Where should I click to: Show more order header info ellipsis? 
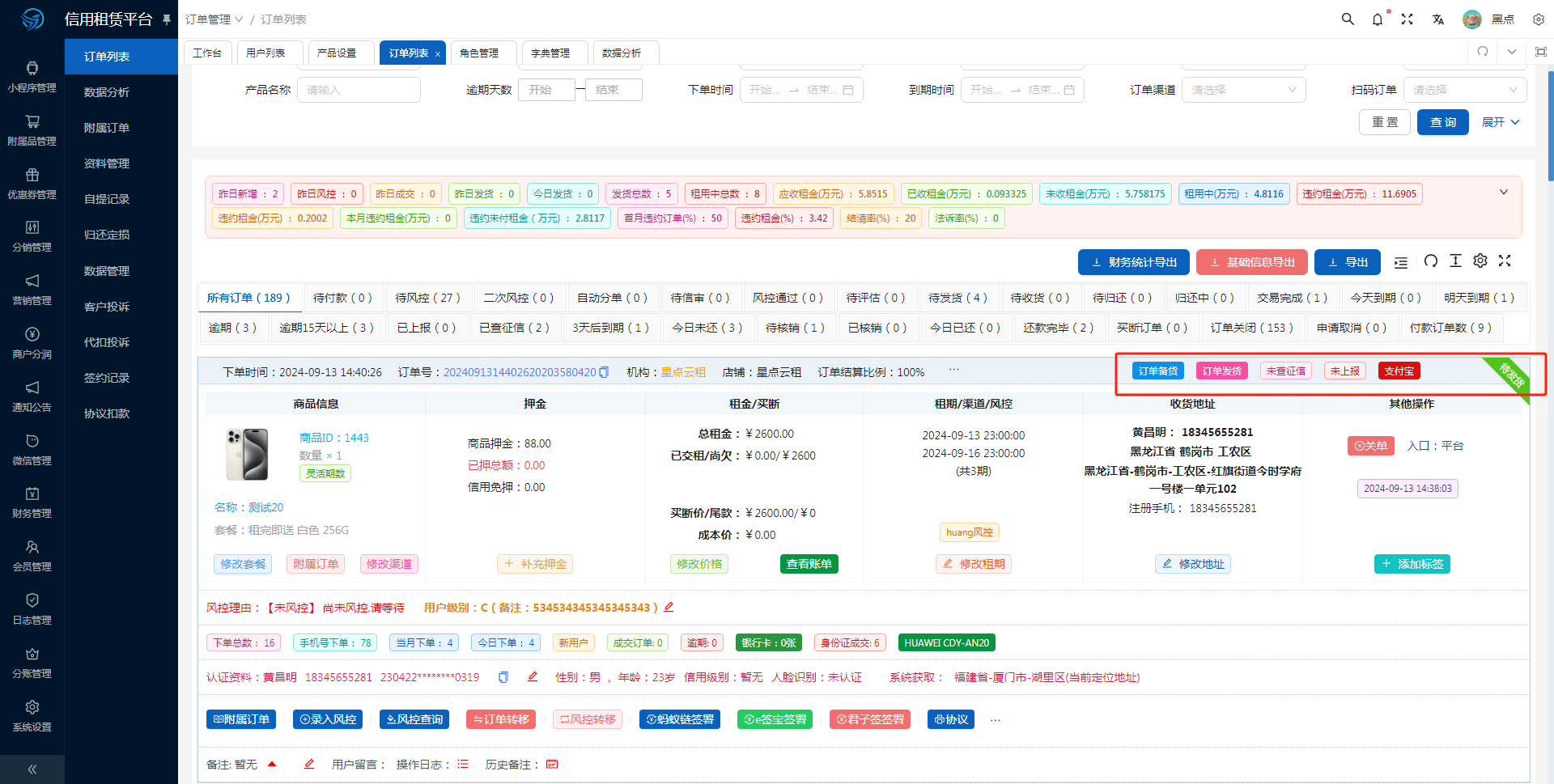(954, 369)
